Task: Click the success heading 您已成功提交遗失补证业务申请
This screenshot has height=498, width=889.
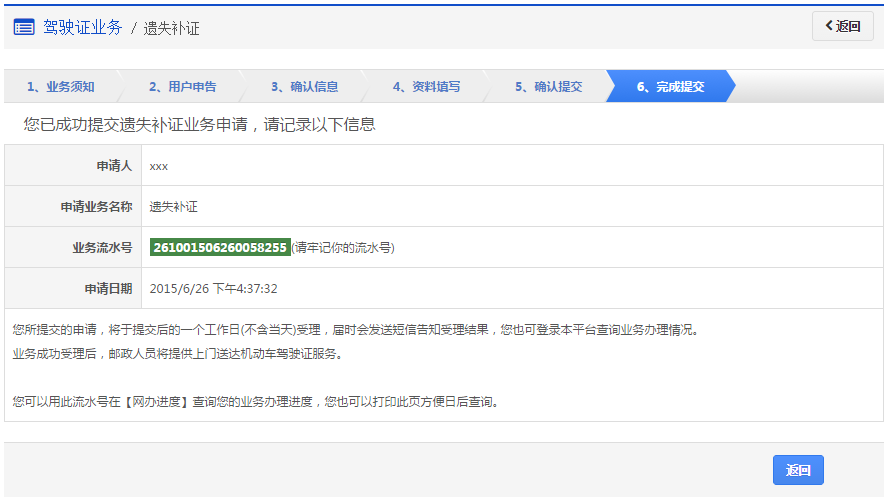Action: [136, 125]
